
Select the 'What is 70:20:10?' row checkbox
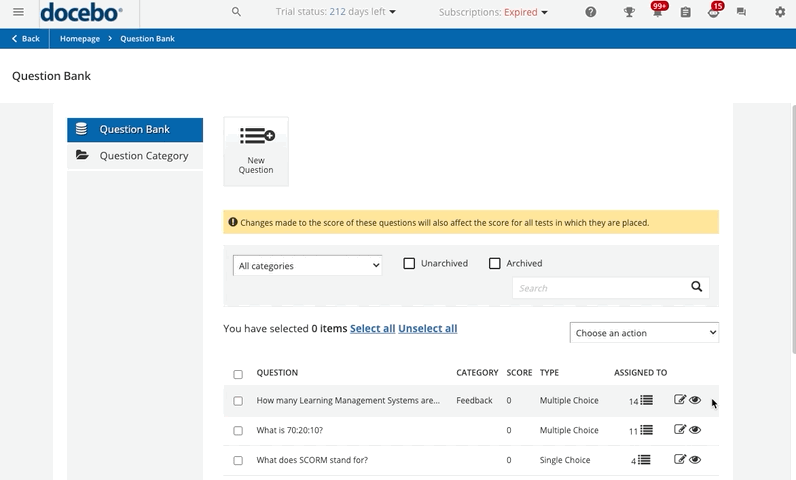[238, 431]
